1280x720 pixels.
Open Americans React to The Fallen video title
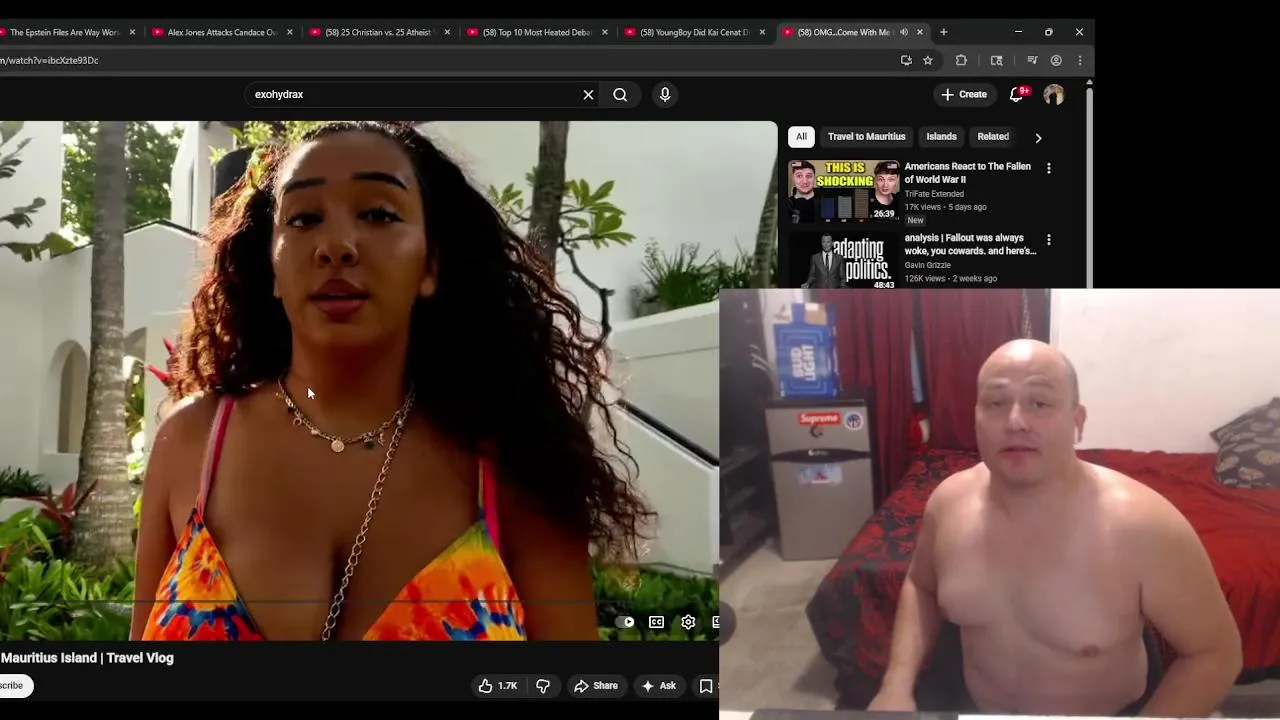click(967, 173)
